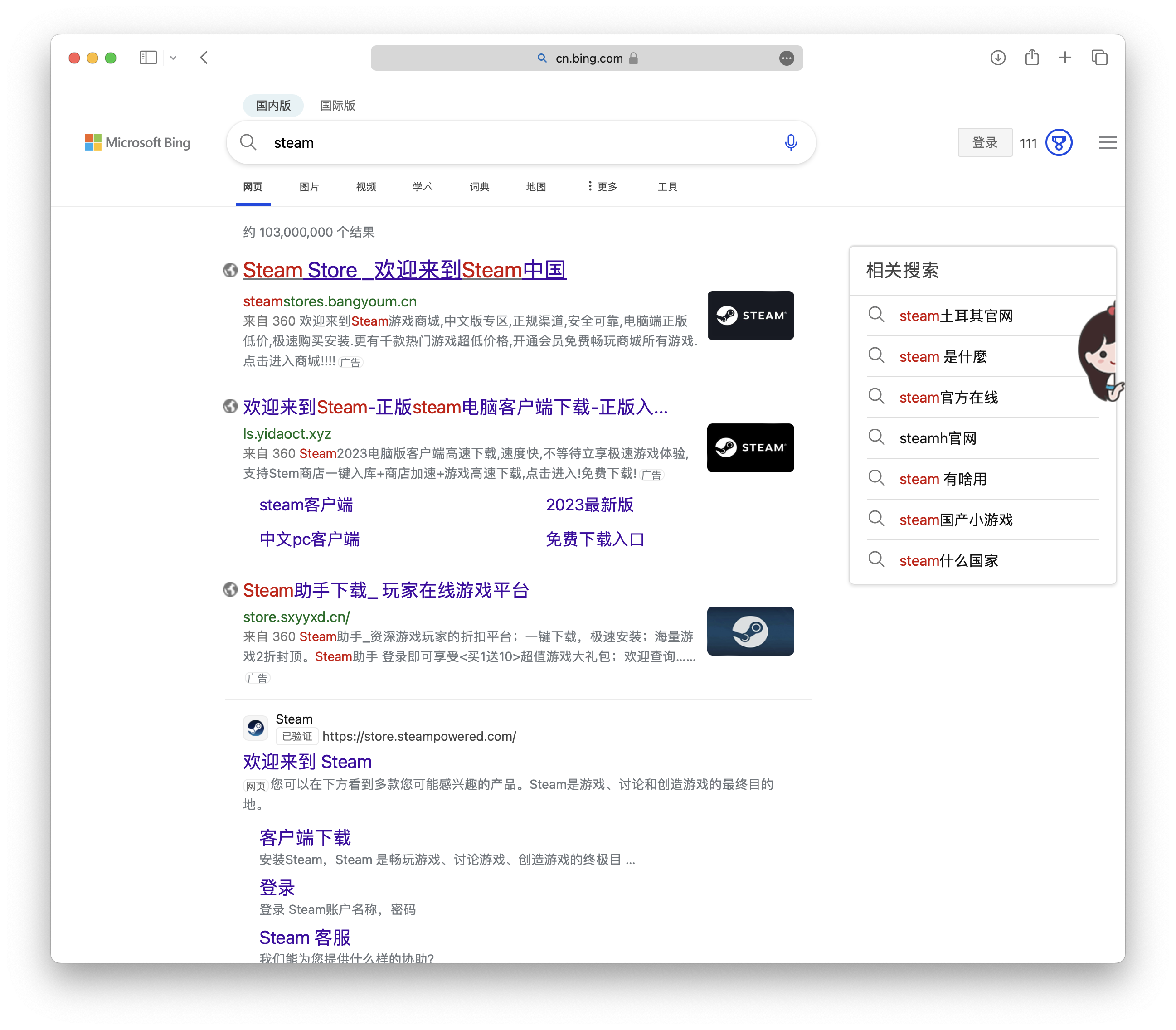The height and width of the screenshot is (1030, 1176).
Task: Click the related search steam土耳其官网
Action: [956, 316]
